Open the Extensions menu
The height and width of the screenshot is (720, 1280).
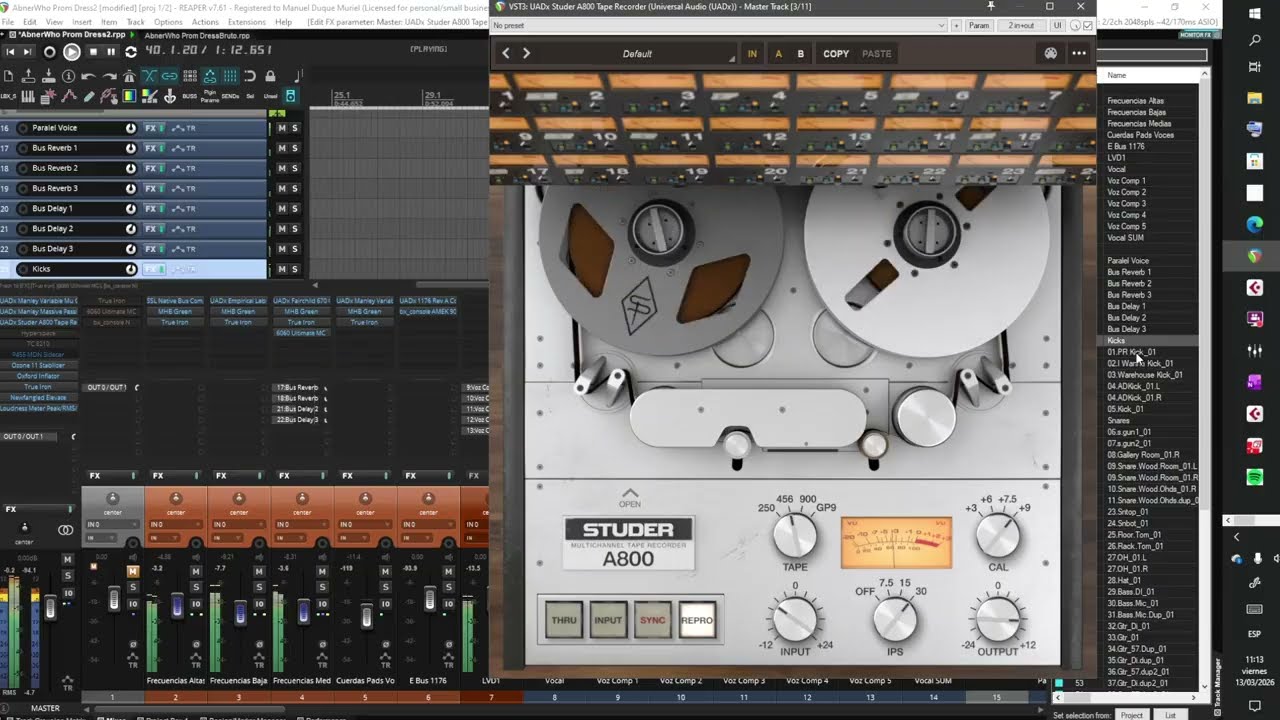click(247, 22)
